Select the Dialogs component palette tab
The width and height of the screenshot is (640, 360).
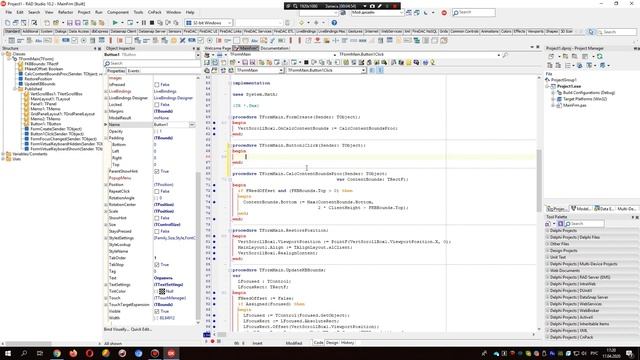click(x=61, y=31)
